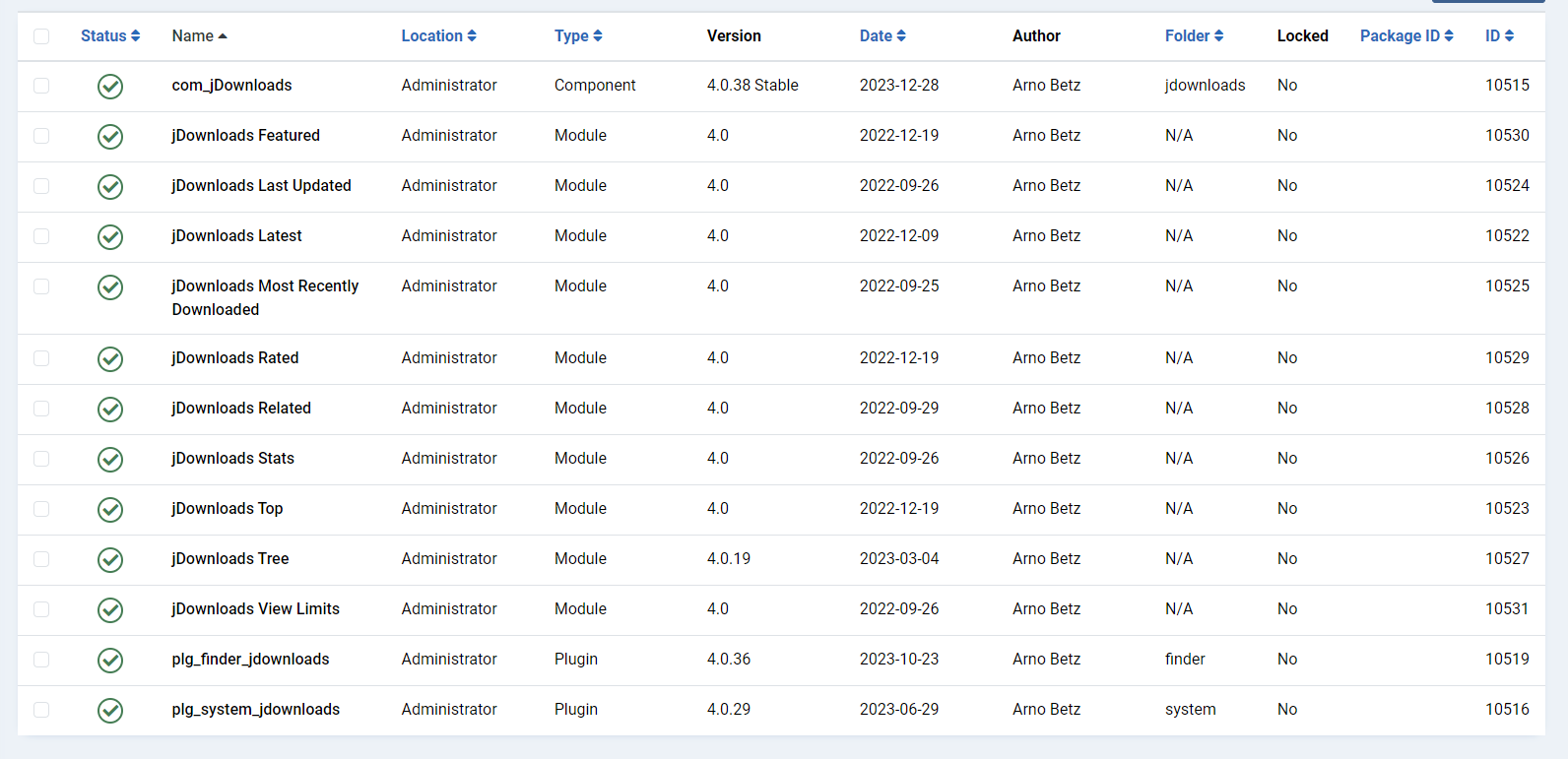Select checkbox for jDownloads Related row
Screen dimensions: 1568x759
pyautogui.click(x=41, y=409)
